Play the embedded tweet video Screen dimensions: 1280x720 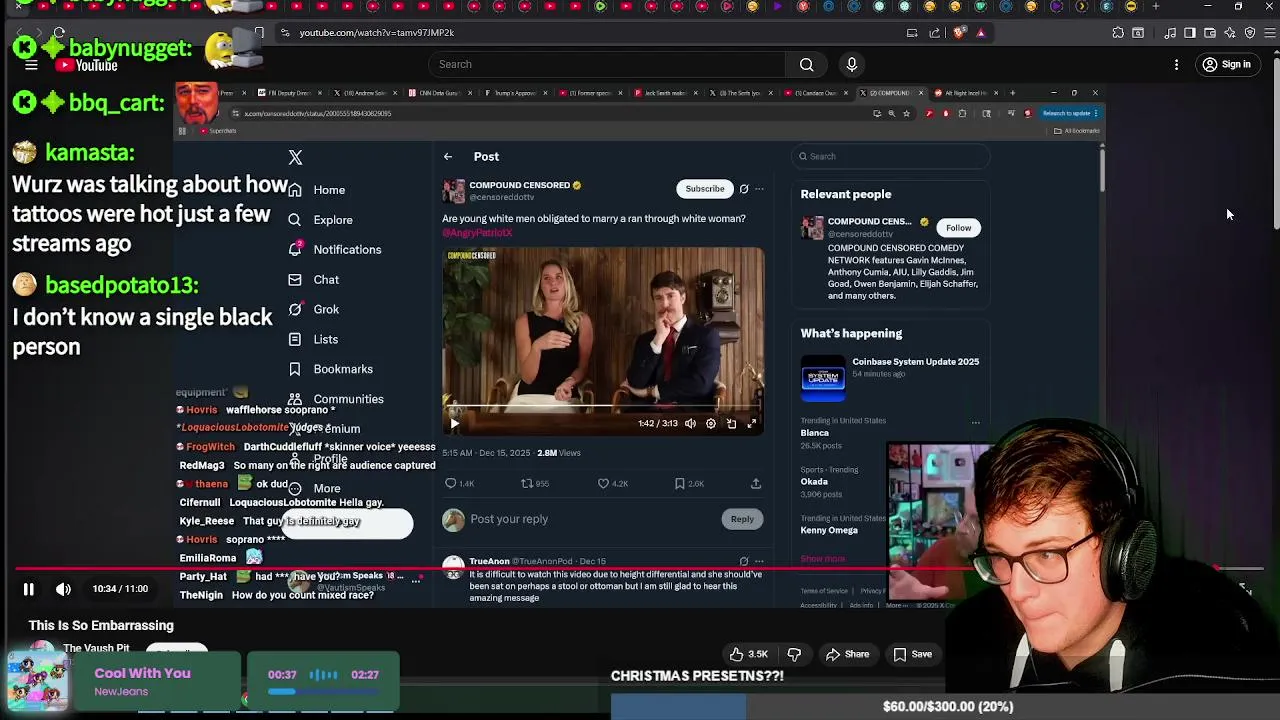click(x=454, y=423)
